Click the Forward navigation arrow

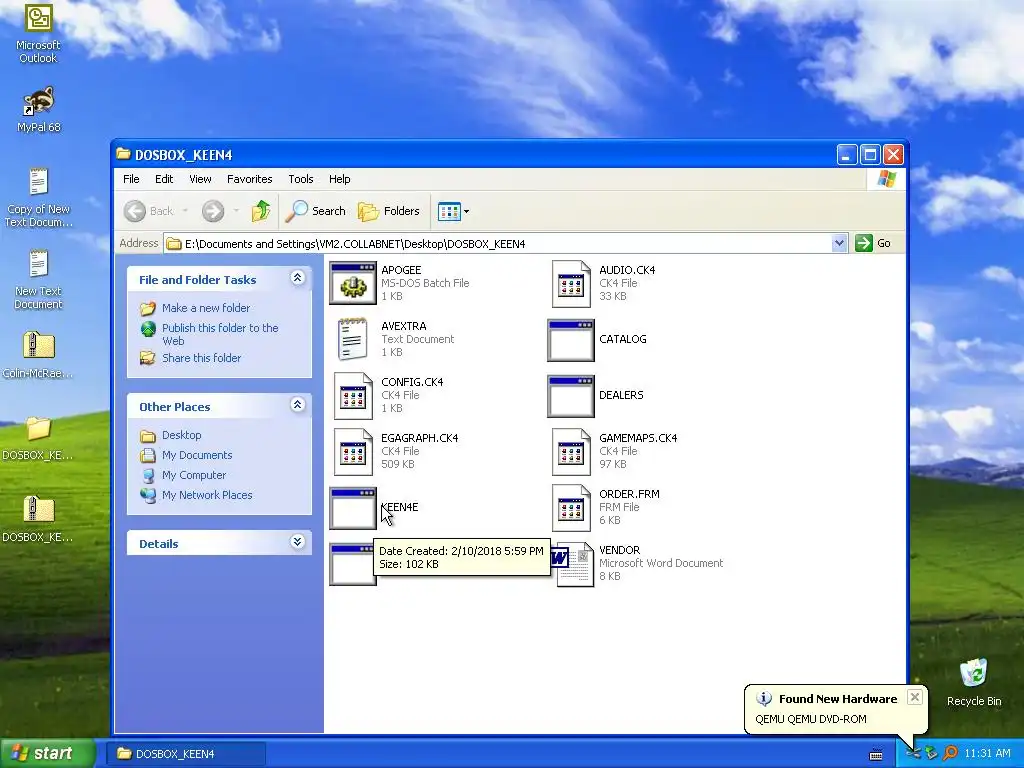coord(213,211)
